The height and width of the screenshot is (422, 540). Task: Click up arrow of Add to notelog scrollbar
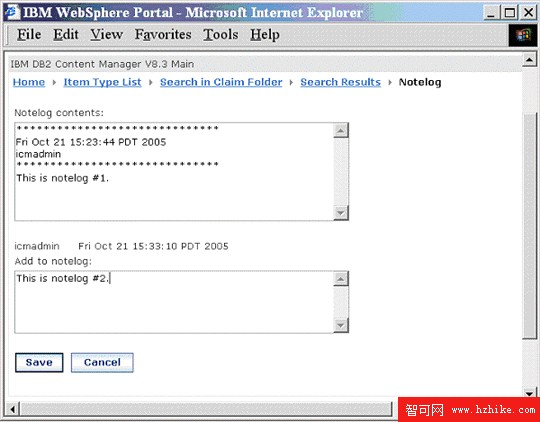tap(341, 279)
